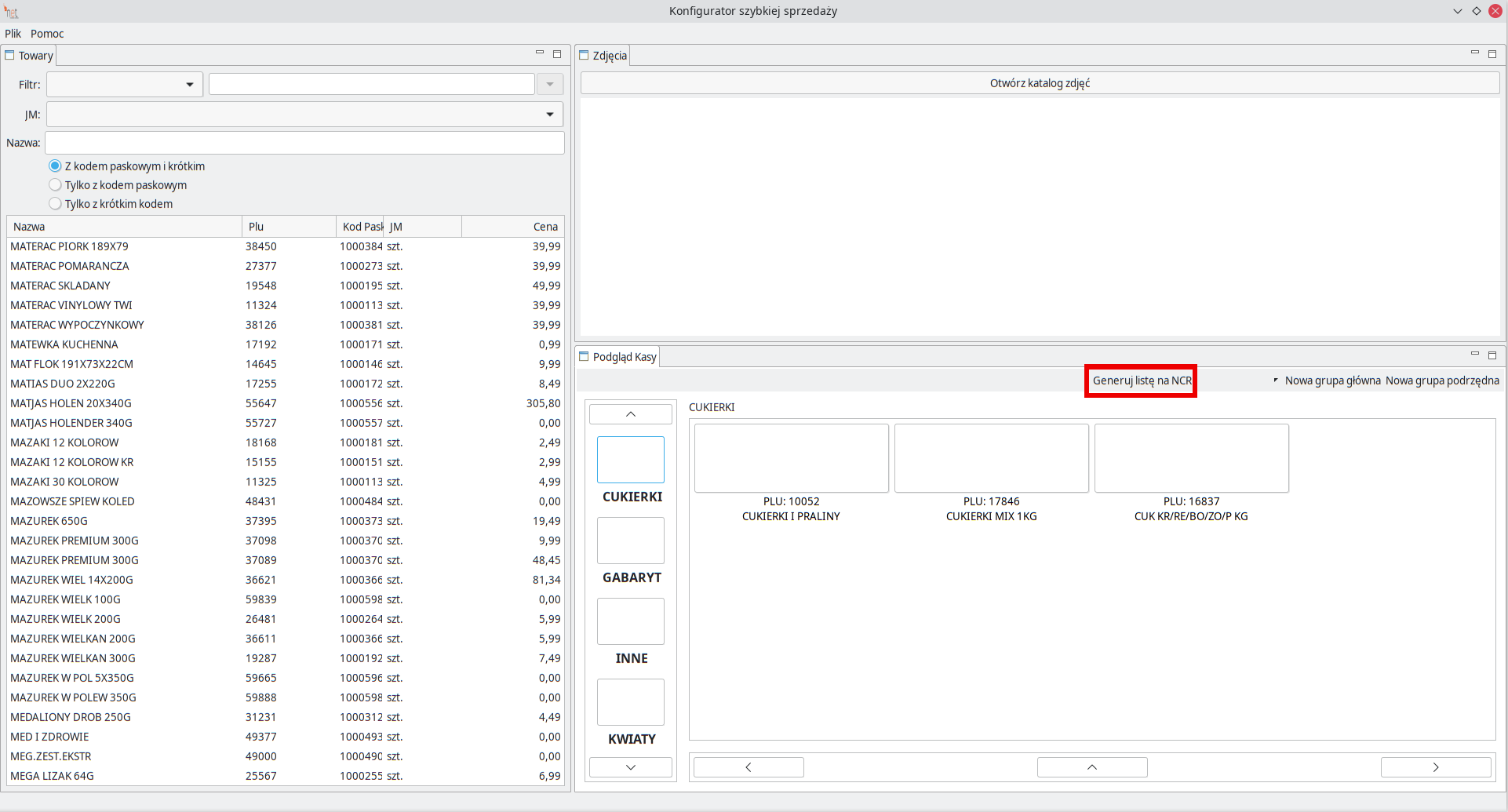This screenshot has height=812, width=1508.
Task: Close the Konfigurator window
Action: tap(1495, 11)
